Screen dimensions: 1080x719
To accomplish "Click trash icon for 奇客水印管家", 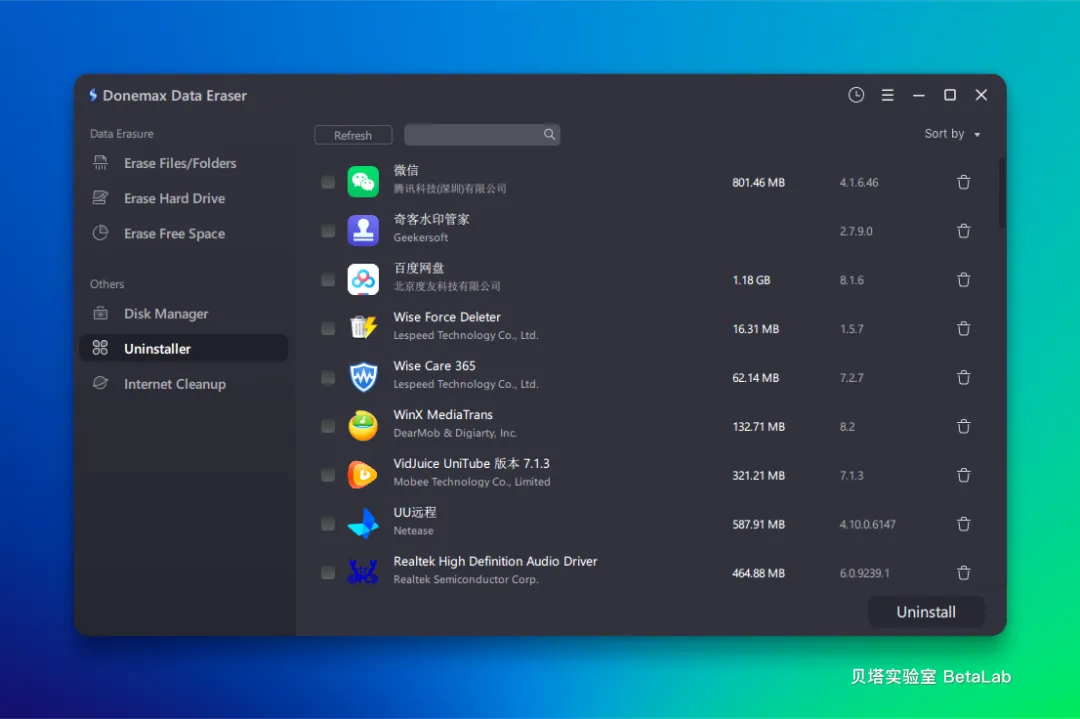I will (x=964, y=231).
